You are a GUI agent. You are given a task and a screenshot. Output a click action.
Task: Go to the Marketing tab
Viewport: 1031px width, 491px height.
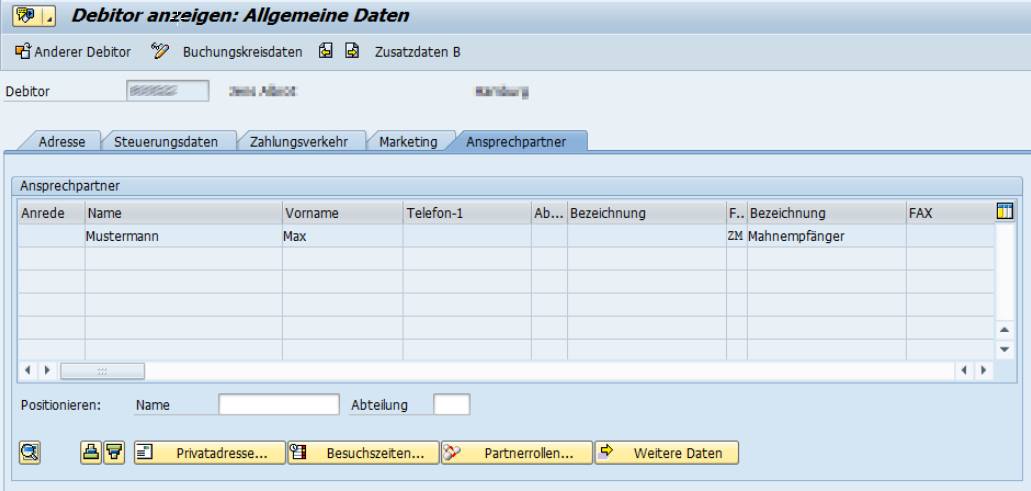pyautogui.click(x=408, y=143)
